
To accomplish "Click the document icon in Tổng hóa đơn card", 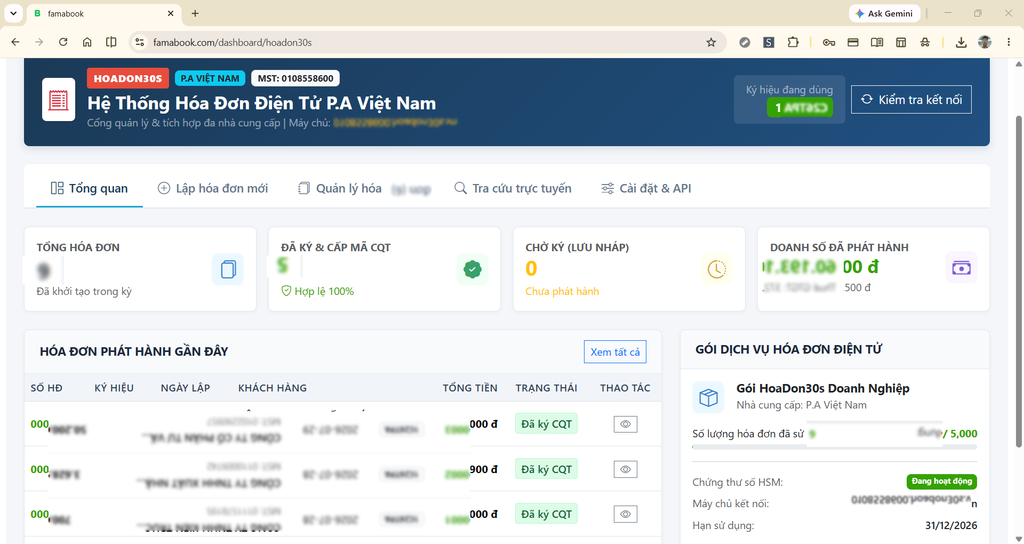I will pyautogui.click(x=228, y=269).
